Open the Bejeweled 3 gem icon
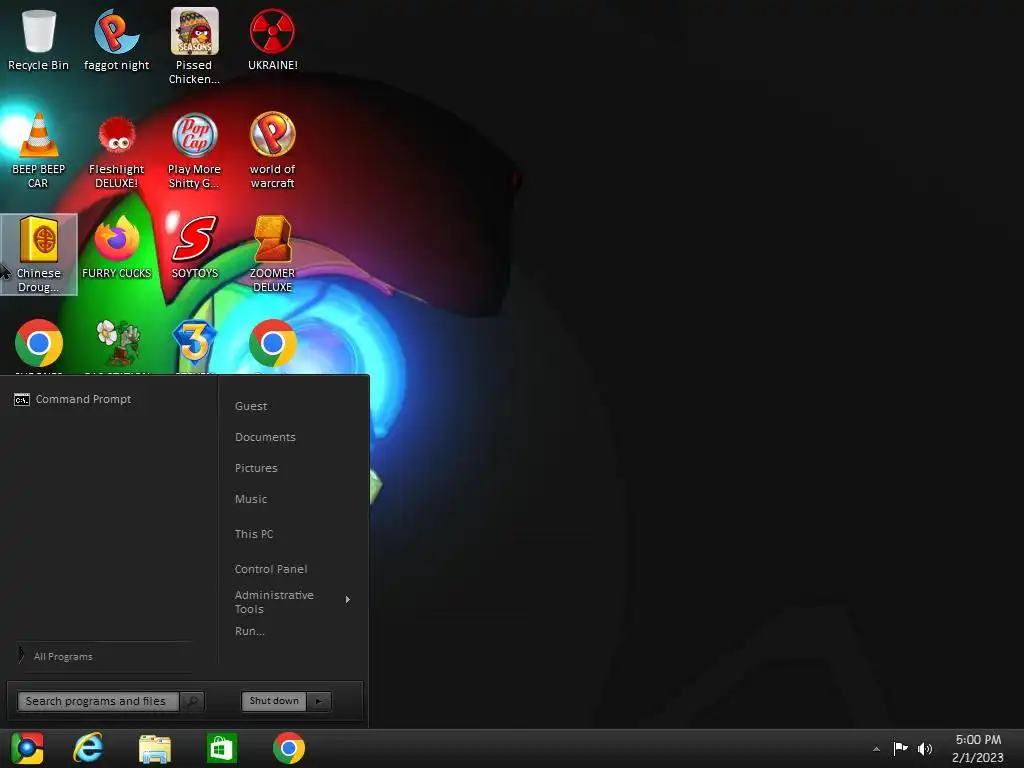 194,344
